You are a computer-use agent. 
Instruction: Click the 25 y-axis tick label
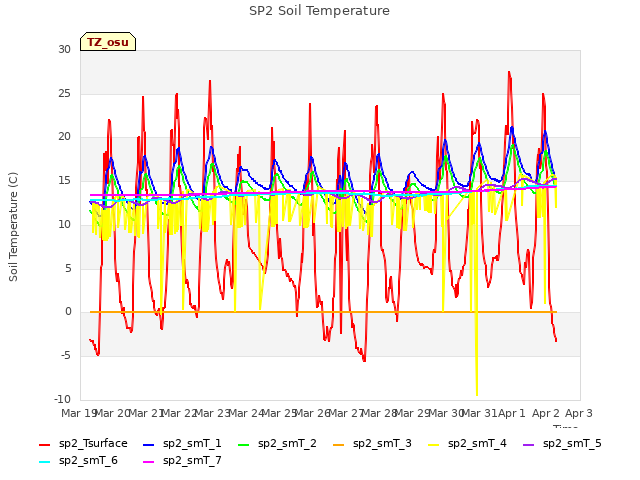(64, 93)
